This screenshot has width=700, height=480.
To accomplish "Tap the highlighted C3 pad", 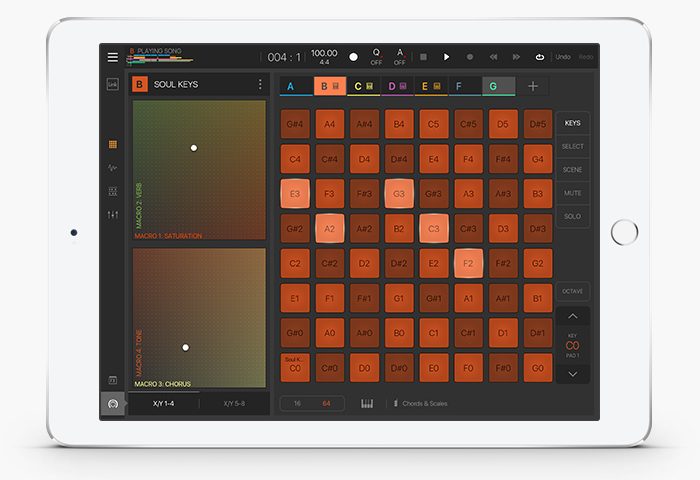I will [x=434, y=229].
